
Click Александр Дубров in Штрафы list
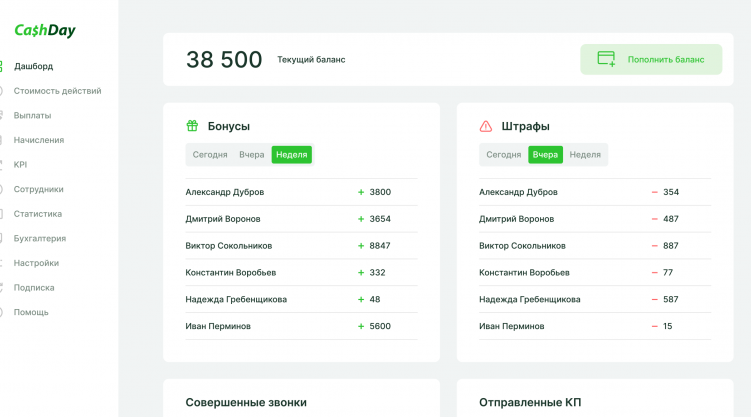(518, 192)
